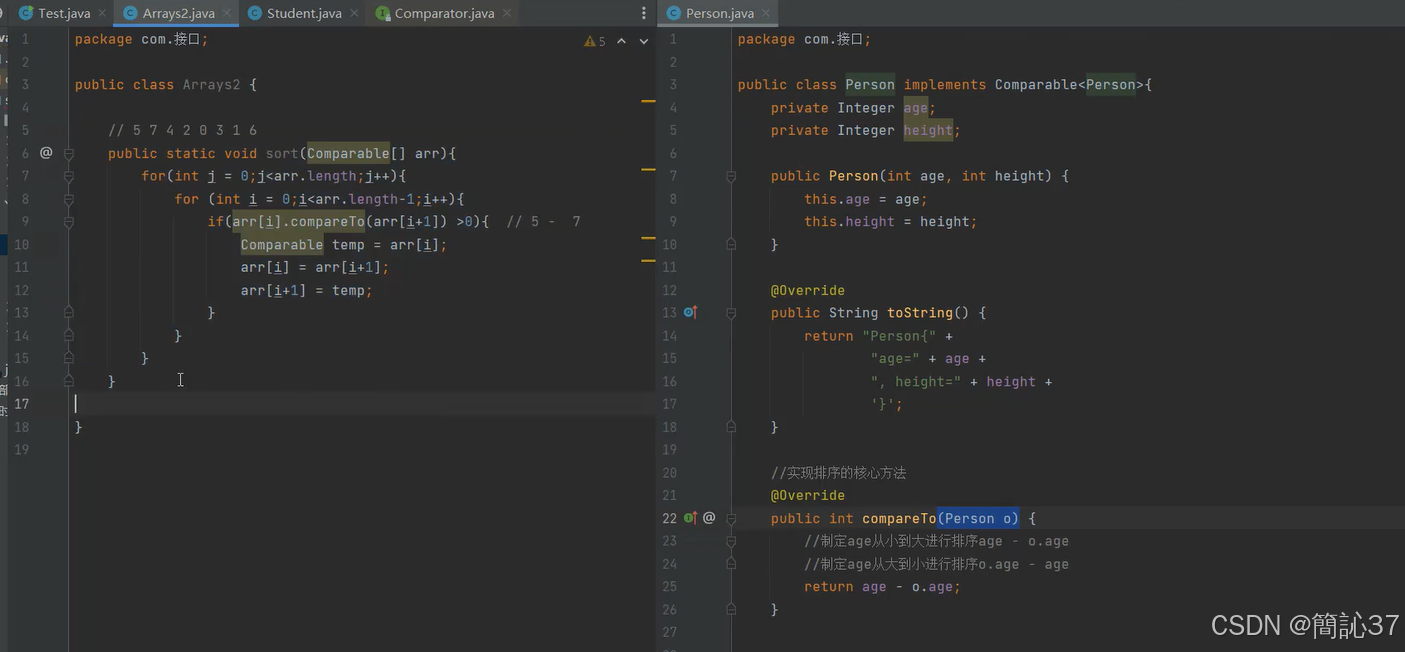Click the 'height' field declaration
Viewport: 1405px width, 652px height.
pos(928,131)
